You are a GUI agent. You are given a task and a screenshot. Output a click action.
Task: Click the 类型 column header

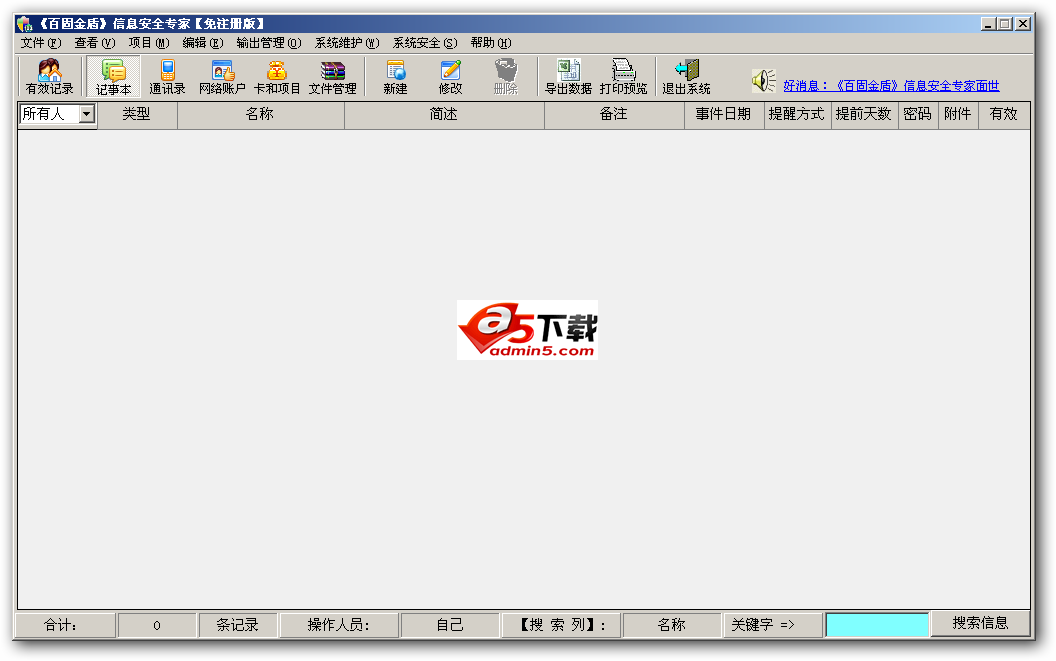pyautogui.click(x=137, y=115)
